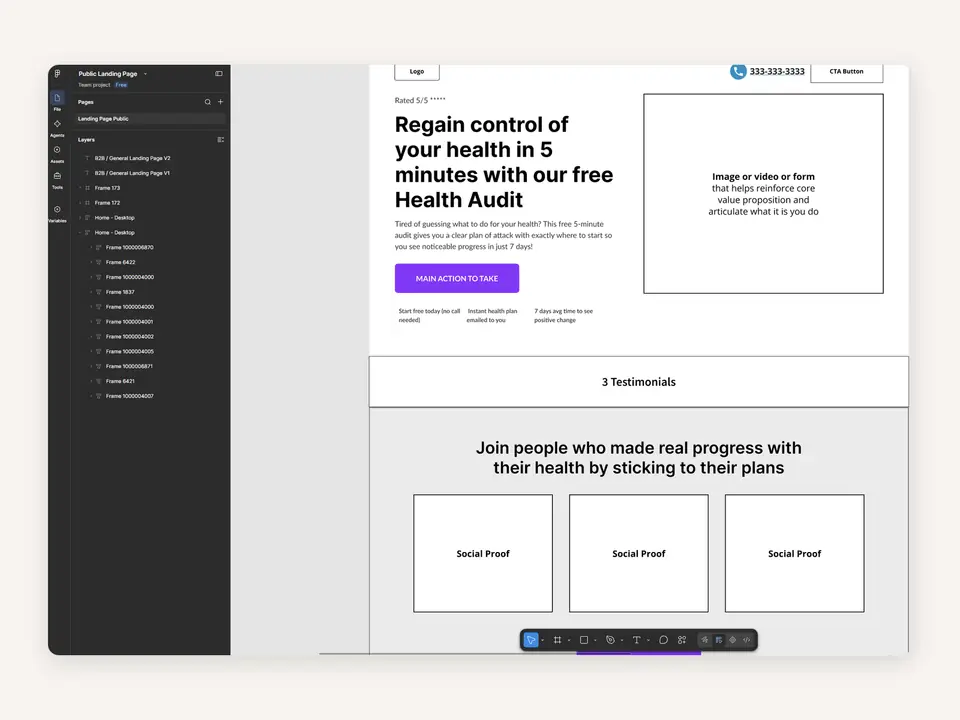Switch to Design mode in toolbar
960x720 pixels.
tap(719, 640)
